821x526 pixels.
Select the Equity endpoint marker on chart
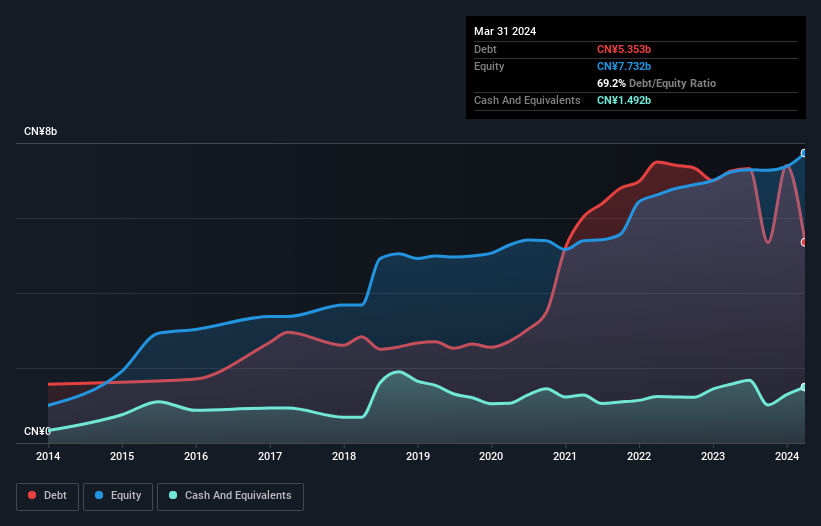coord(804,153)
